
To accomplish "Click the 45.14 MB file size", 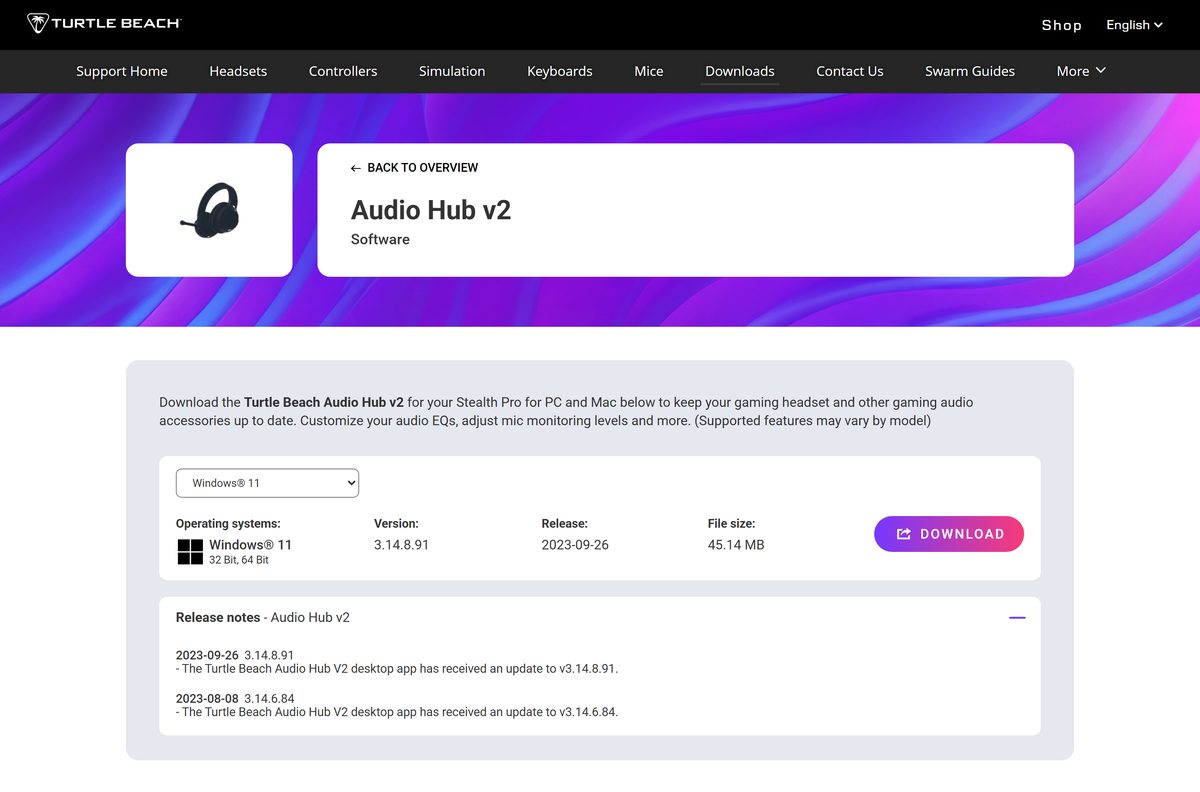I will point(736,545).
